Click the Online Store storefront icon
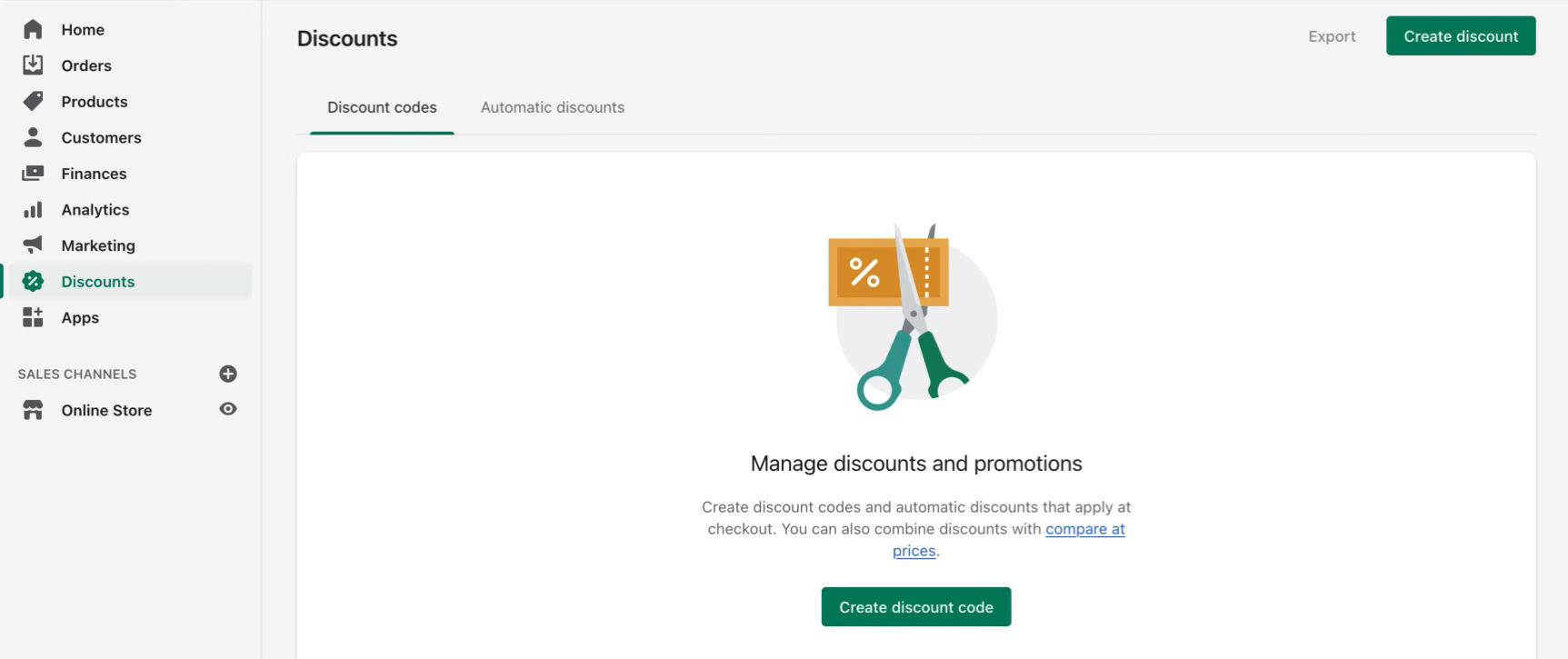 [33, 410]
